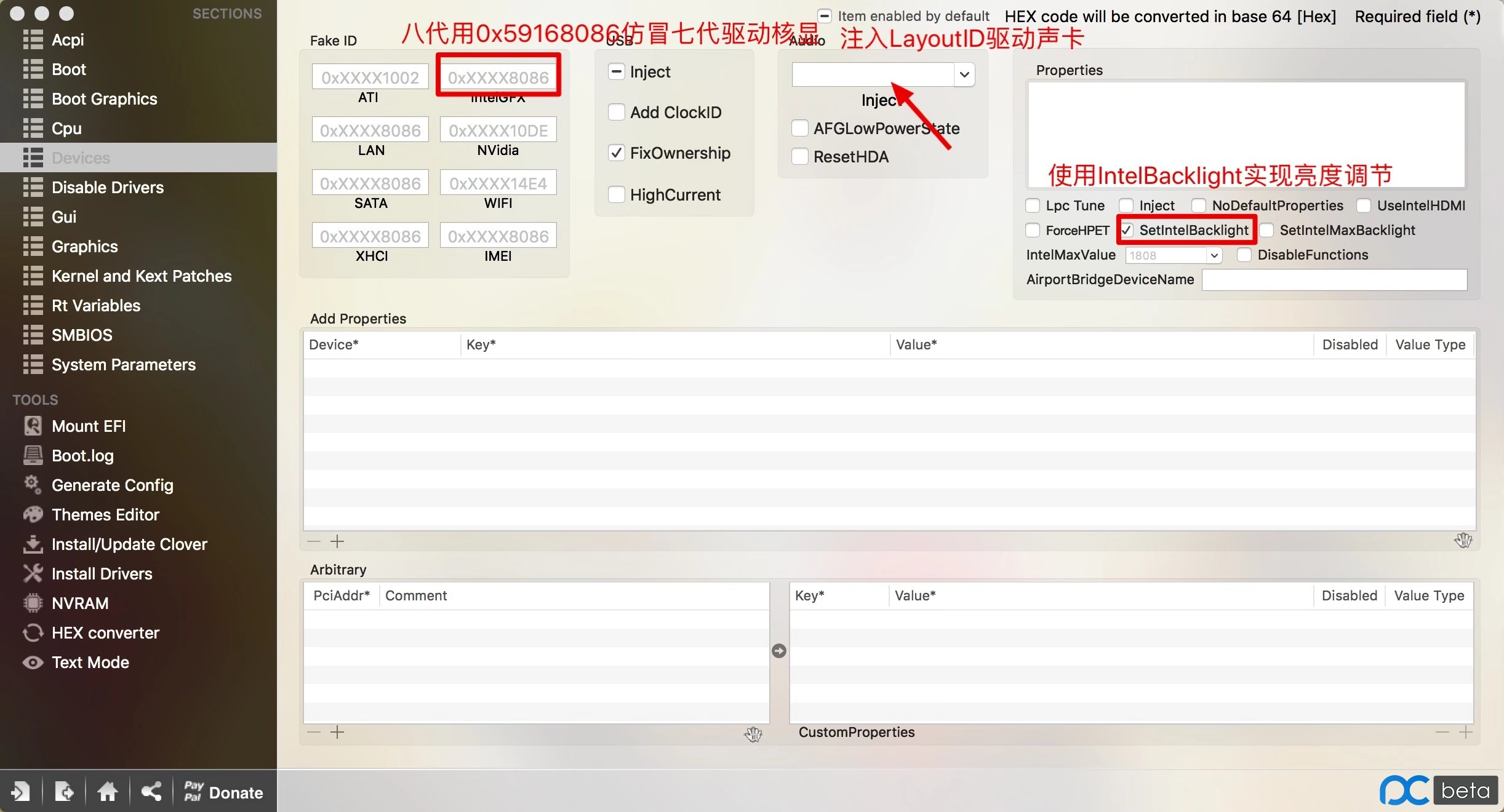Image resolution: width=1504 pixels, height=812 pixels.
Task: Open IntelMaxValue dropdown
Action: [1214, 255]
